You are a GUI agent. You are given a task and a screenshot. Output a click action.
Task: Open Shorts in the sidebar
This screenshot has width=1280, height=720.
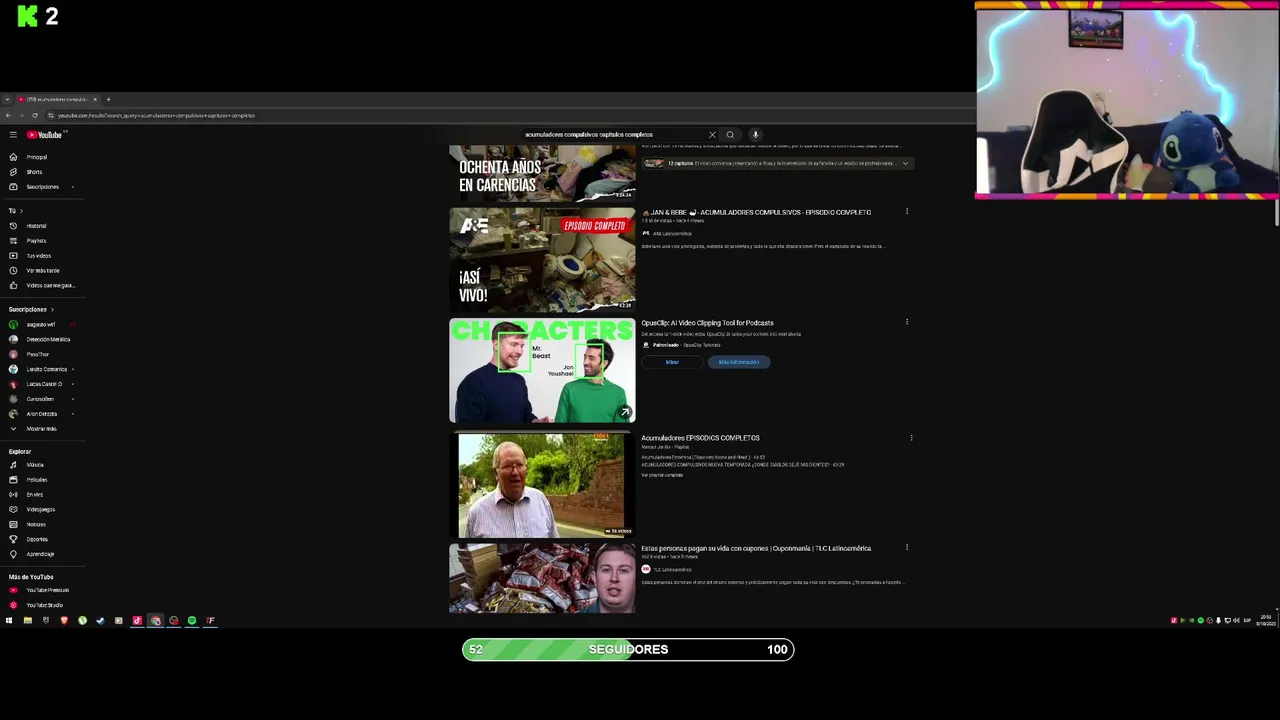pyautogui.click(x=34, y=172)
